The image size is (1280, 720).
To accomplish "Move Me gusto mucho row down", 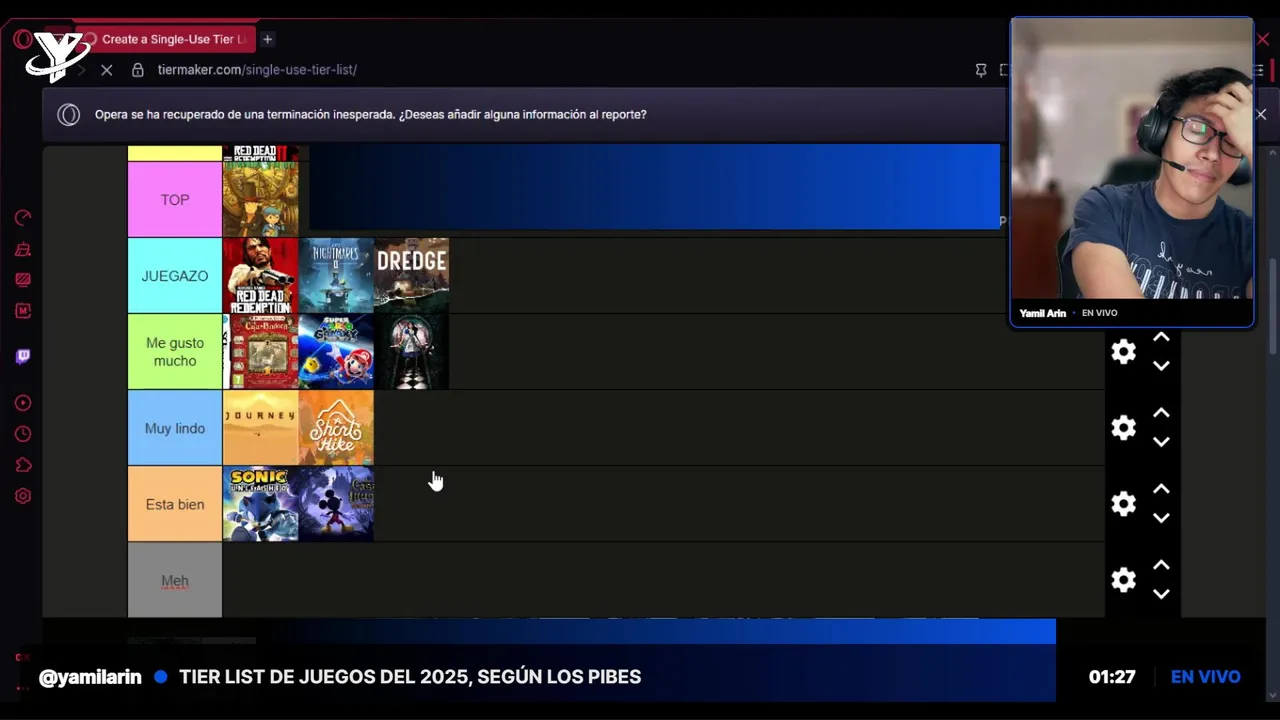I will [x=1161, y=366].
